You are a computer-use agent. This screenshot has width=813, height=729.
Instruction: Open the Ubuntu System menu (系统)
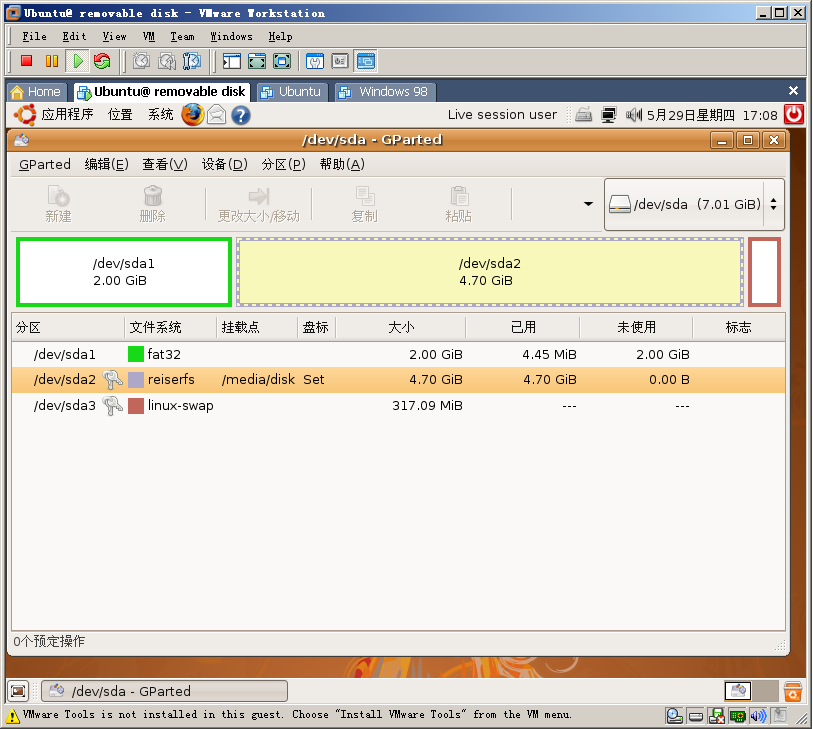tap(160, 115)
